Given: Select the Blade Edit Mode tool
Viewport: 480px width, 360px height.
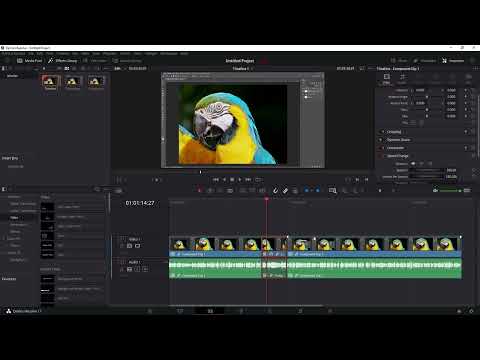Looking at the screenshot, I should [230, 190].
